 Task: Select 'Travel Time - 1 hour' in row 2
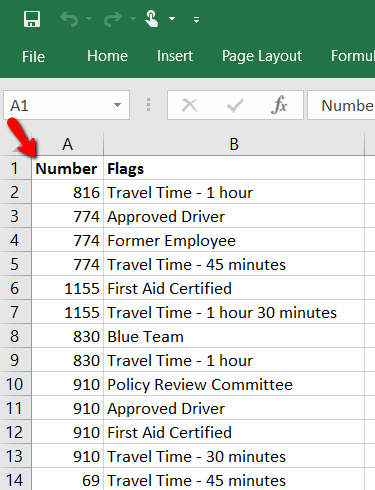234,192
